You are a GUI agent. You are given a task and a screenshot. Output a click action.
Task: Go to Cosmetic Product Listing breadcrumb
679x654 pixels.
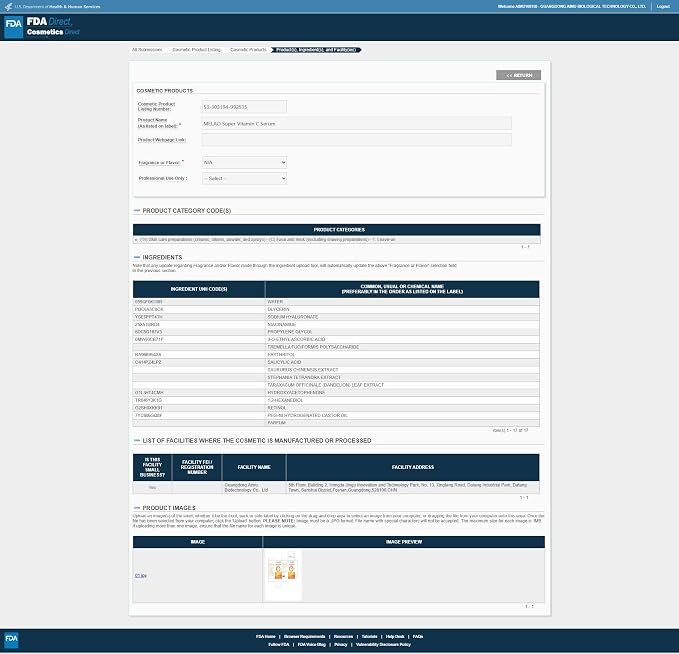[x=196, y=50]
